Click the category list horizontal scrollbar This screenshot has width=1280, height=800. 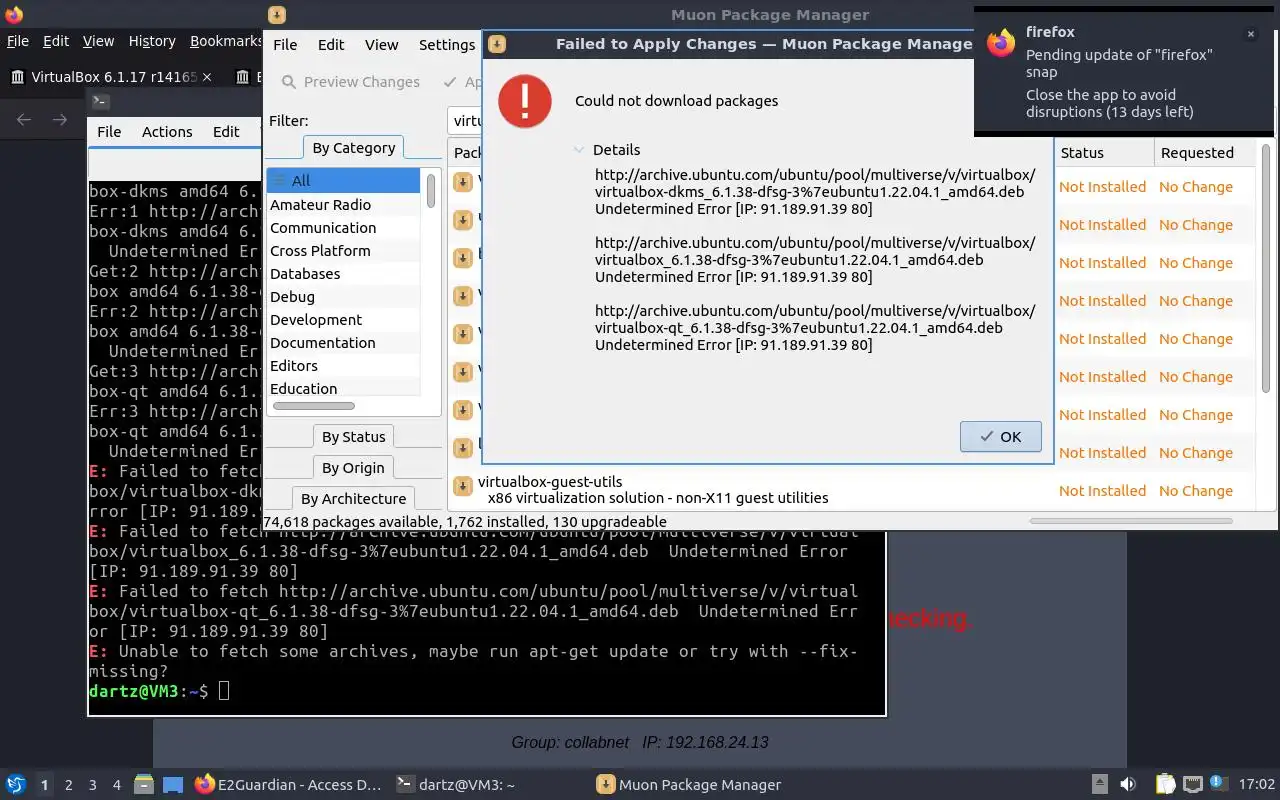click(x=314, y=406)
